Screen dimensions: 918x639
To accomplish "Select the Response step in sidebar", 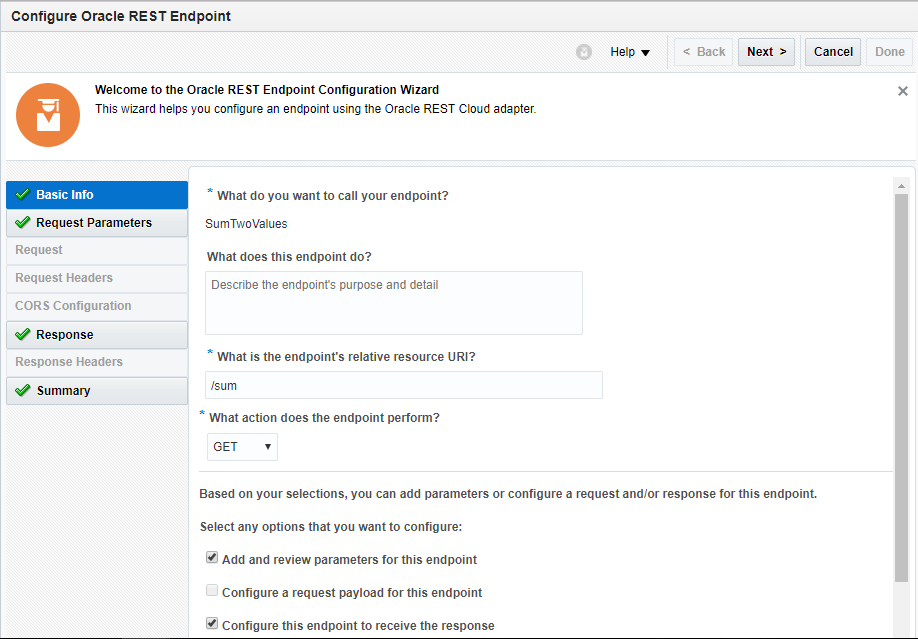I will click(x=65, y=335).
